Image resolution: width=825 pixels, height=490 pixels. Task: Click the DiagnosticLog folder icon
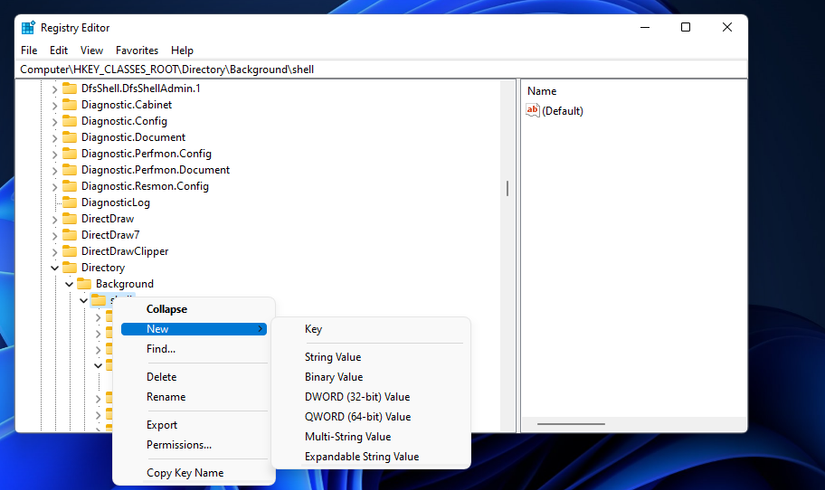(69, 202)
